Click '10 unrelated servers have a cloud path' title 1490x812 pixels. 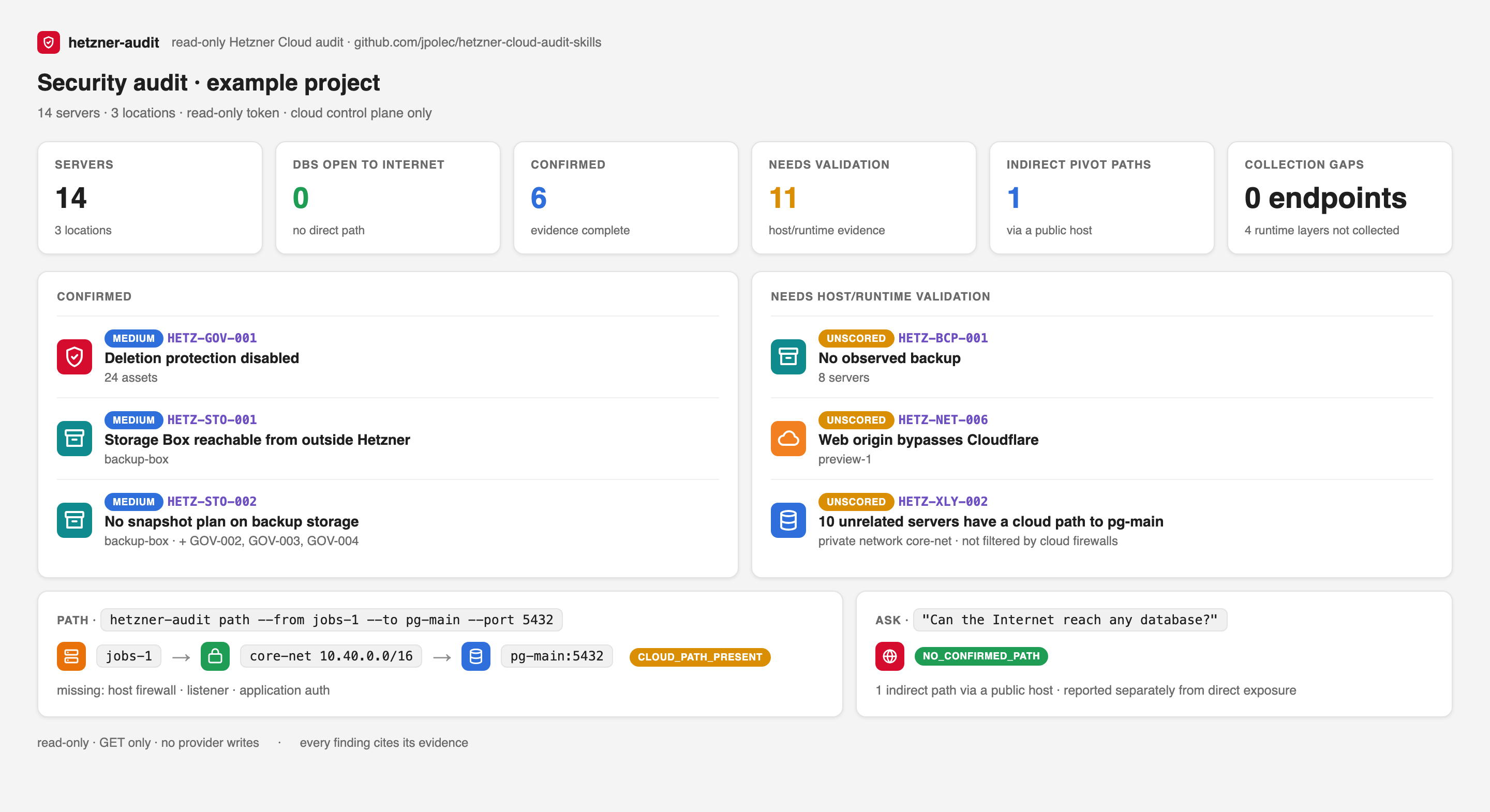pos(991,521)
